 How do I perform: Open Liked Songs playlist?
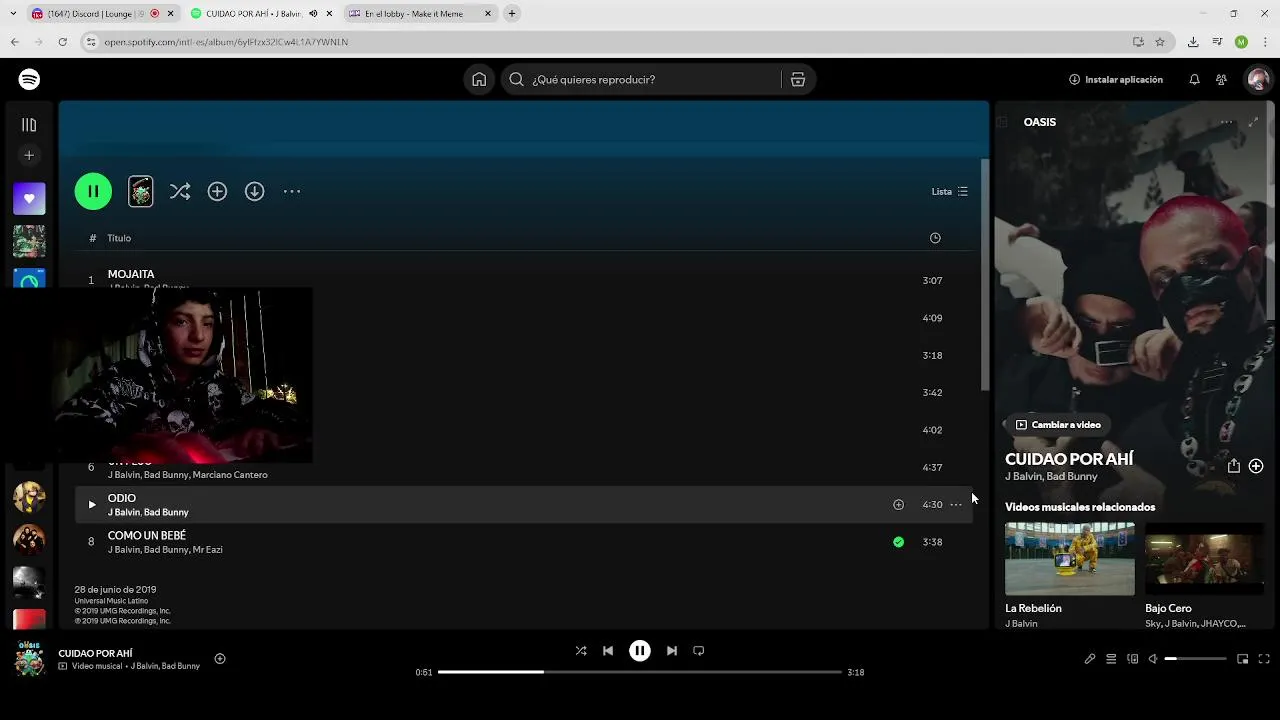(x=29, y=198)
